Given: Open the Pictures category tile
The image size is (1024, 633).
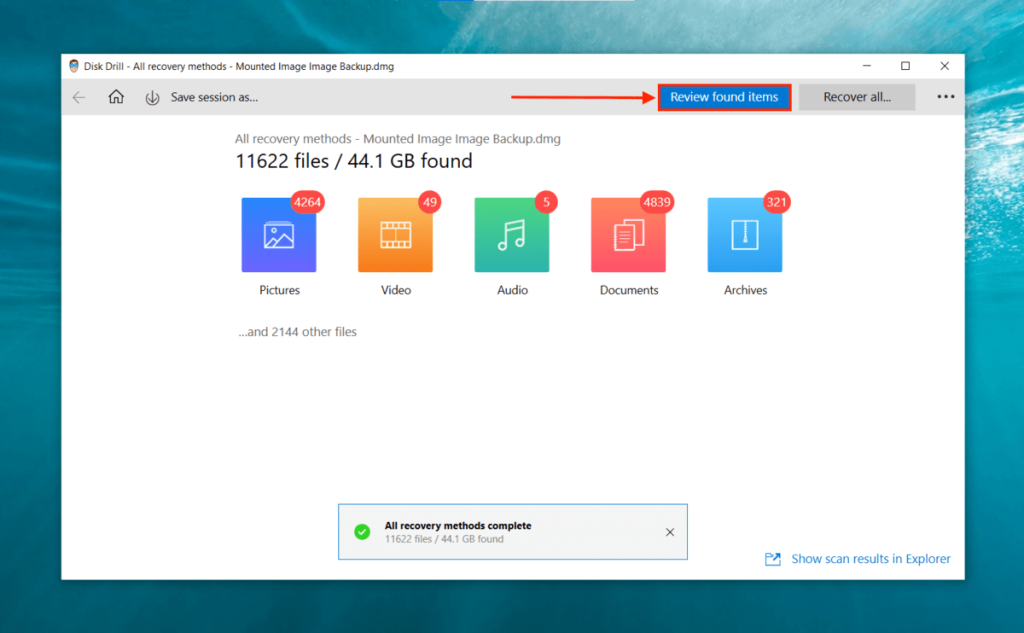Looking at the screenshot, I should coord(279,234).
